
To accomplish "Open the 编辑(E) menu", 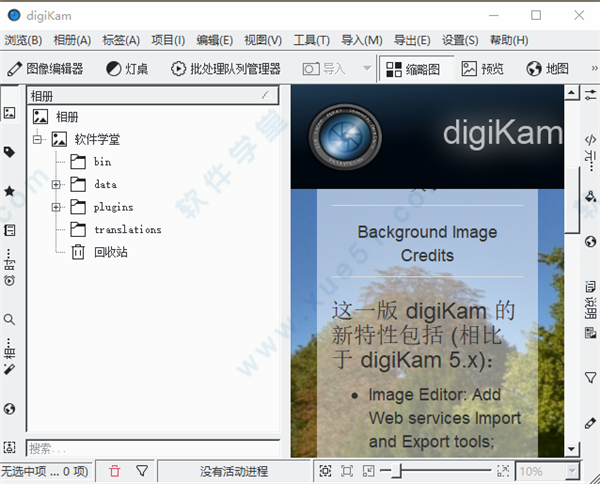I will pyautogui.click(x=215, y=40).
